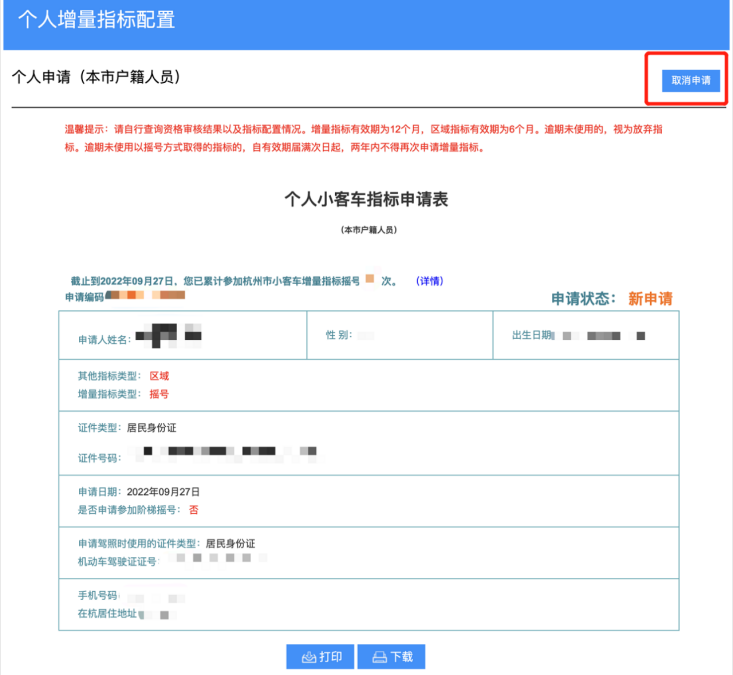The width and height of the screenshot is (733, 675).
Task: Click the red 摇号 indicator type value
Action: [159, 394]
